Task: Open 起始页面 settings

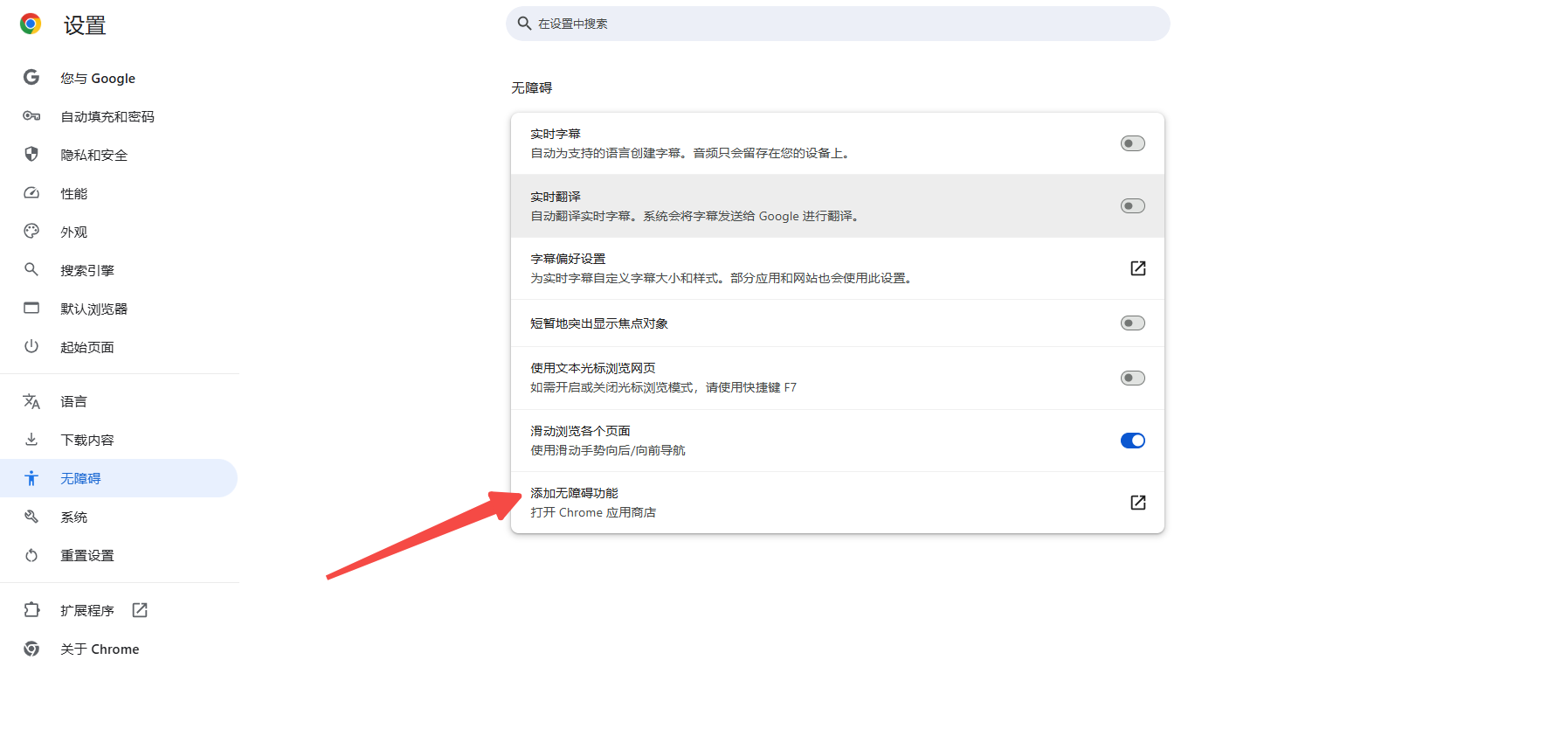Action: [119, 347]
